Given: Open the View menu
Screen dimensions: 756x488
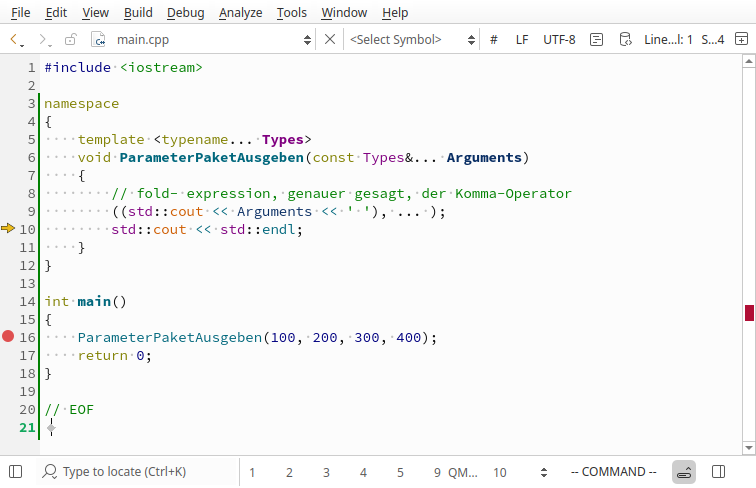Looking at the screenshot, I should pyautogui.click(x=95, y=13).
